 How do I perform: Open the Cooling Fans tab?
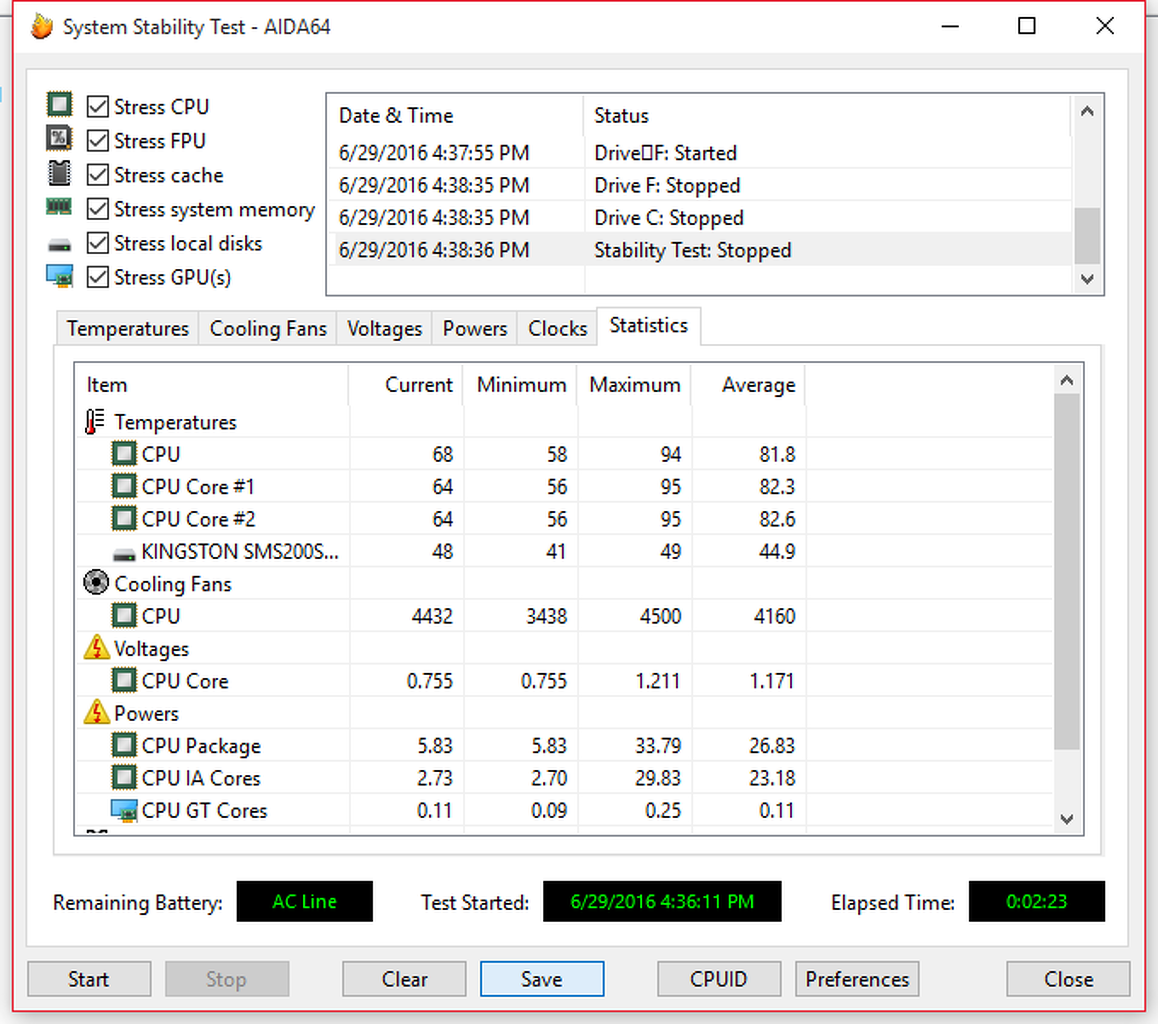point(268,329)
